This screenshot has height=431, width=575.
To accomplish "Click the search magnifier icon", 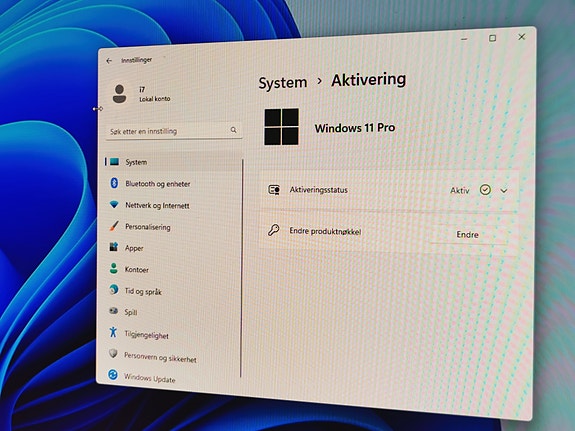I will click(234, 130).
